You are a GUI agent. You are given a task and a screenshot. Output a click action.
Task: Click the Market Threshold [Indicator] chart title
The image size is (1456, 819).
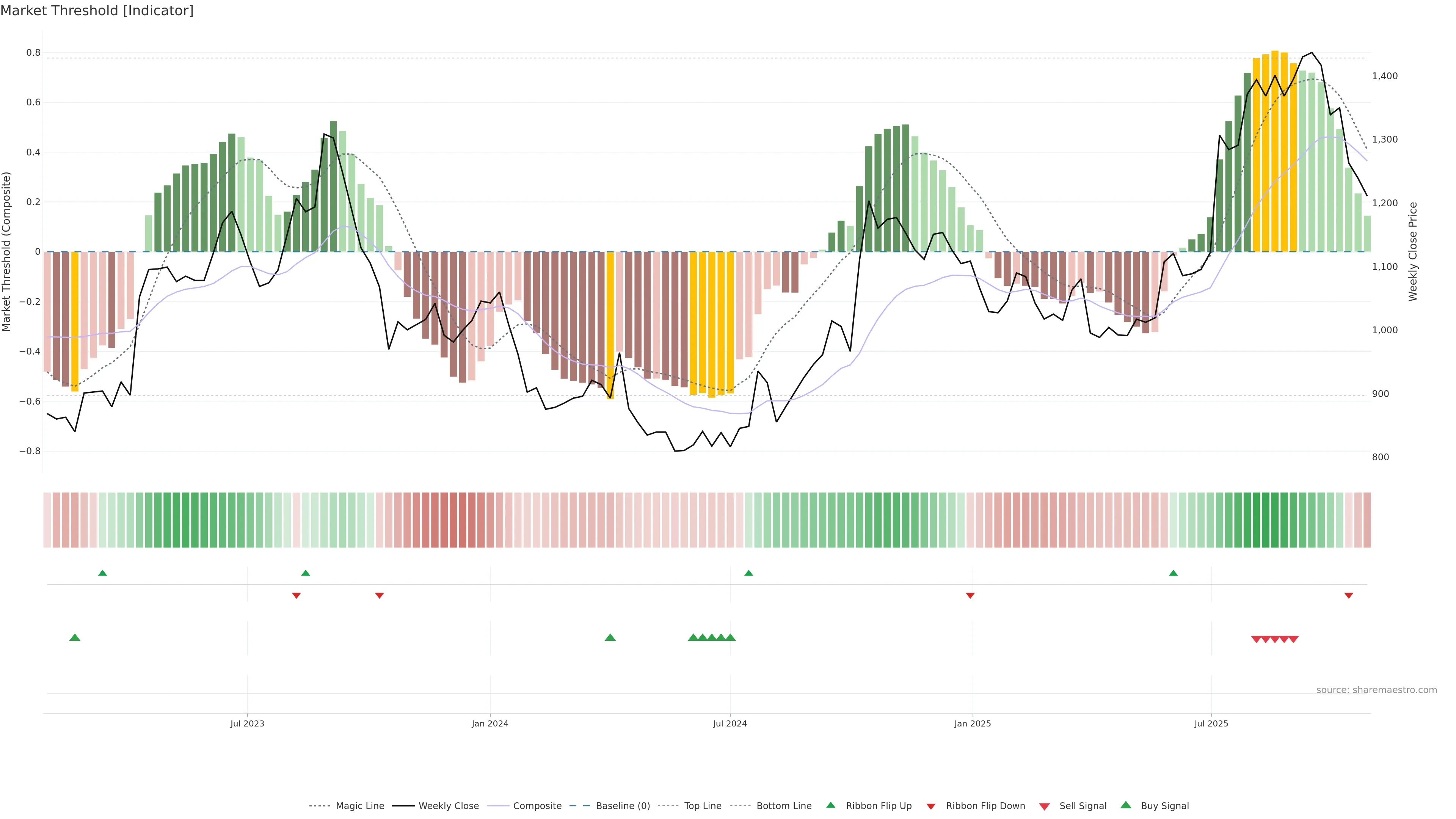[97, 11]
